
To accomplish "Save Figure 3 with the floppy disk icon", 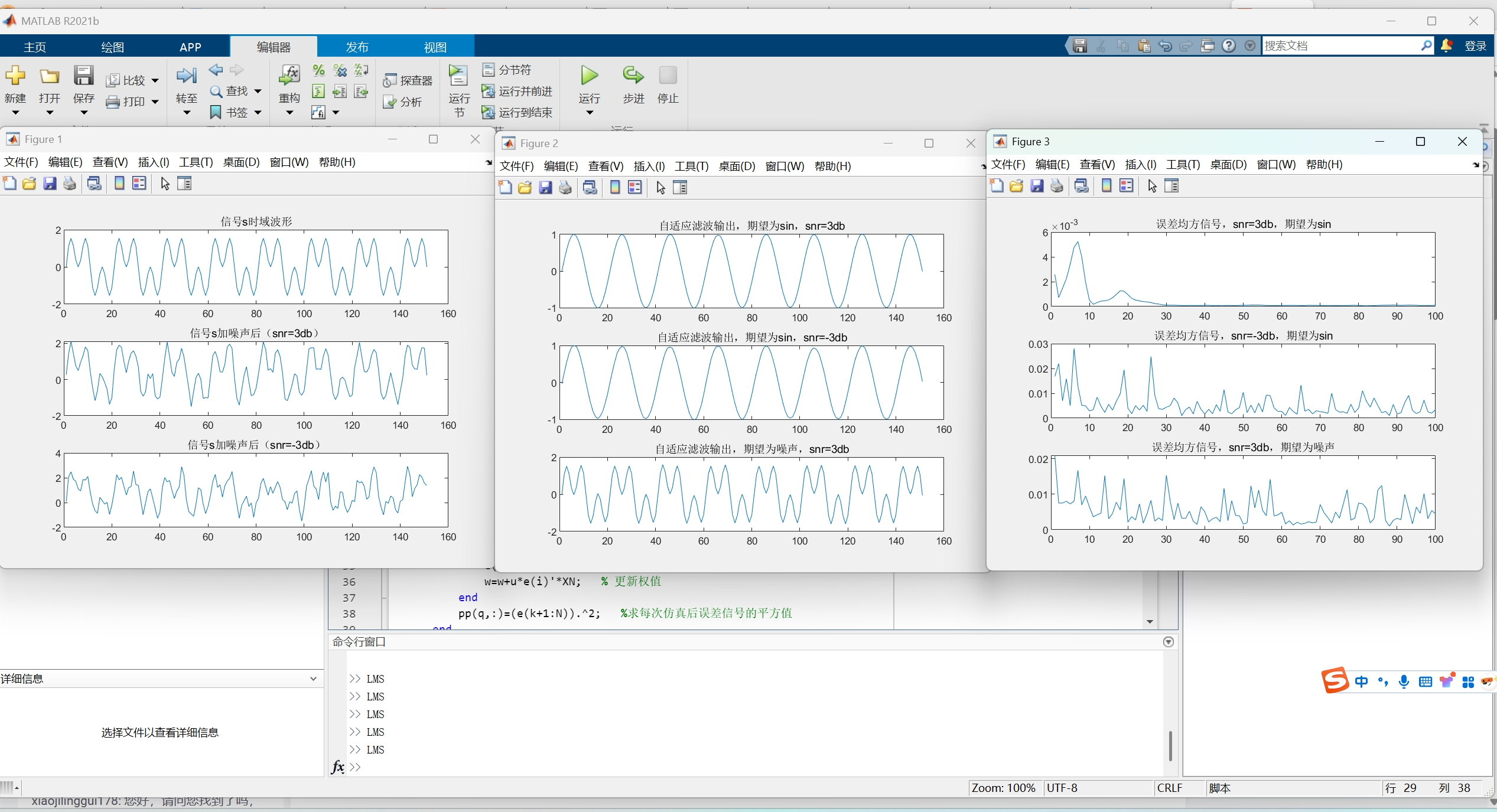I will pos(1037,185).
